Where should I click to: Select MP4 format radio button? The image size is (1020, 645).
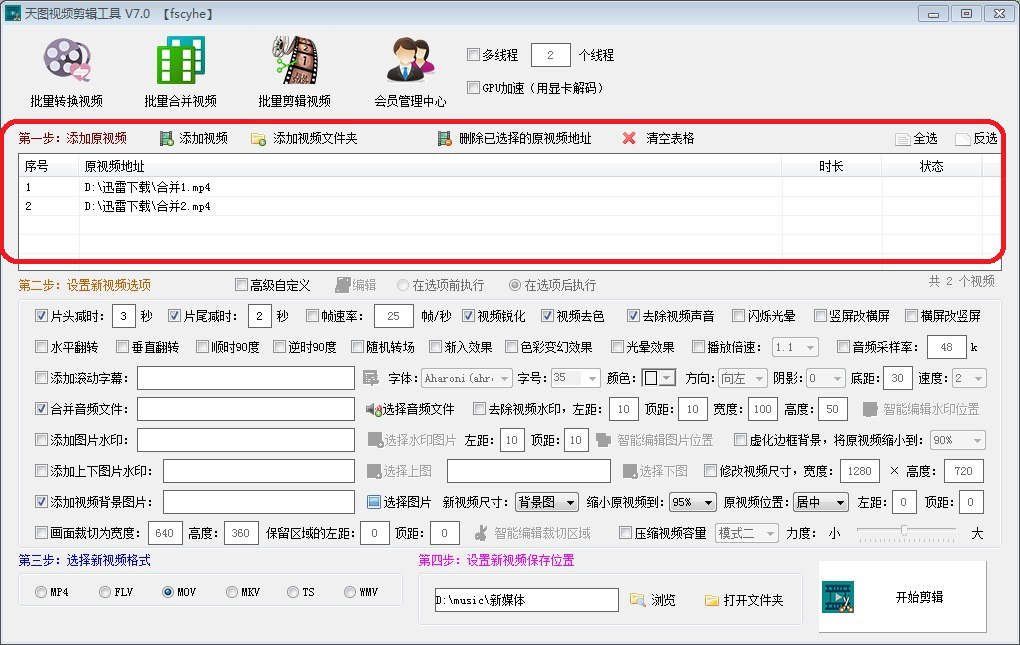[x=41, y=592]
